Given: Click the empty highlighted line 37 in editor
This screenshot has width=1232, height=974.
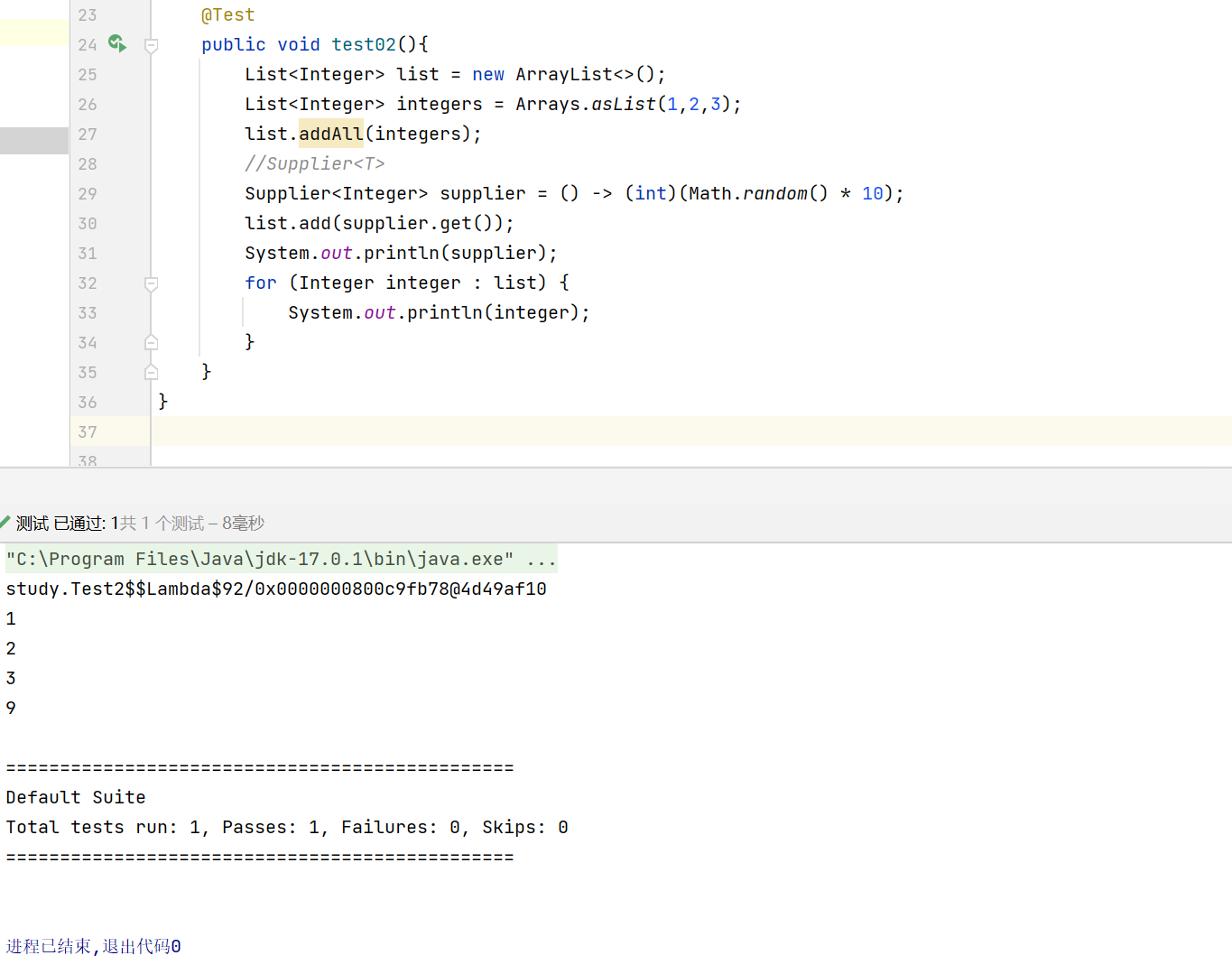Looking at the screenshot, I should point(691,431).
